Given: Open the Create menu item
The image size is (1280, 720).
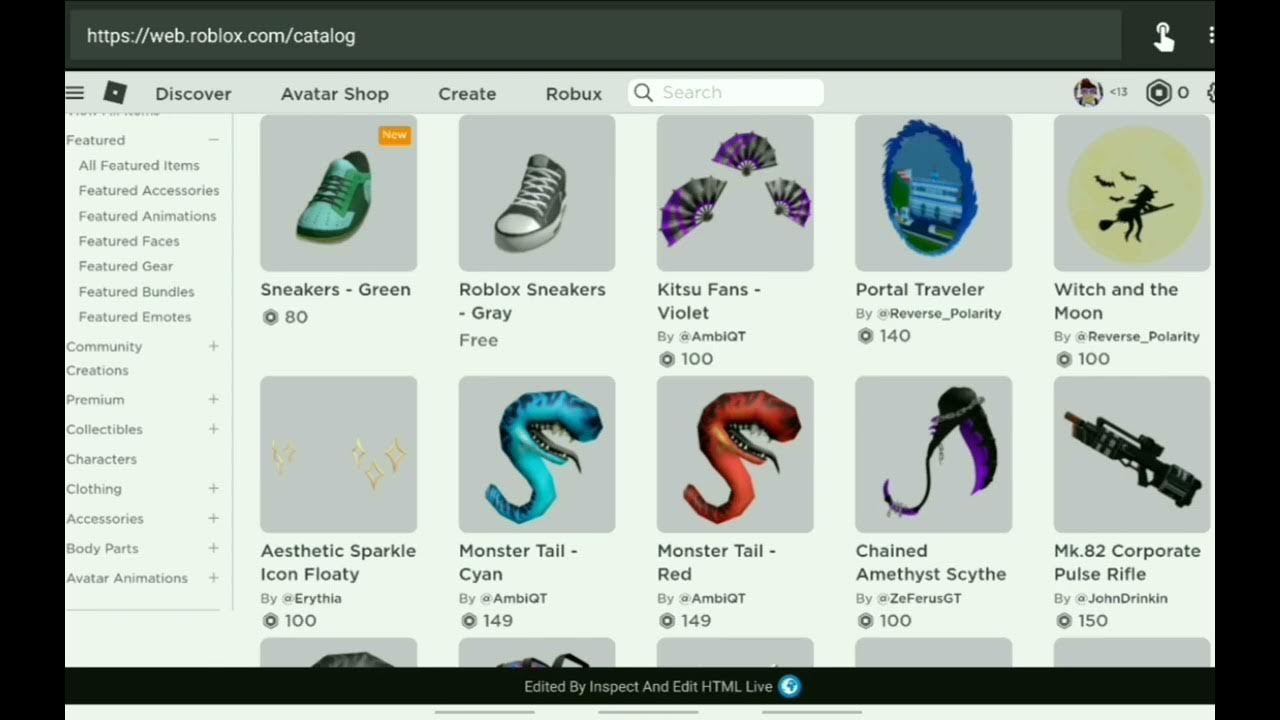Looking at the screenshot, I should [467, 93].
